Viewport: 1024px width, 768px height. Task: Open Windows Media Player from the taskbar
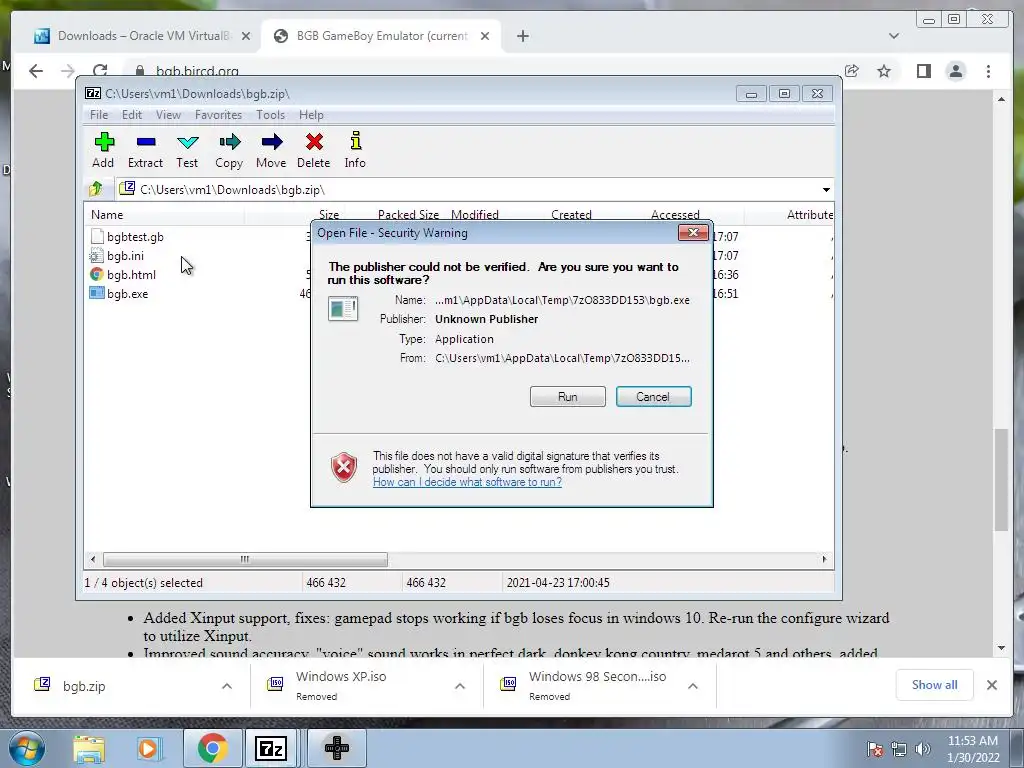[x=148, y=748]
